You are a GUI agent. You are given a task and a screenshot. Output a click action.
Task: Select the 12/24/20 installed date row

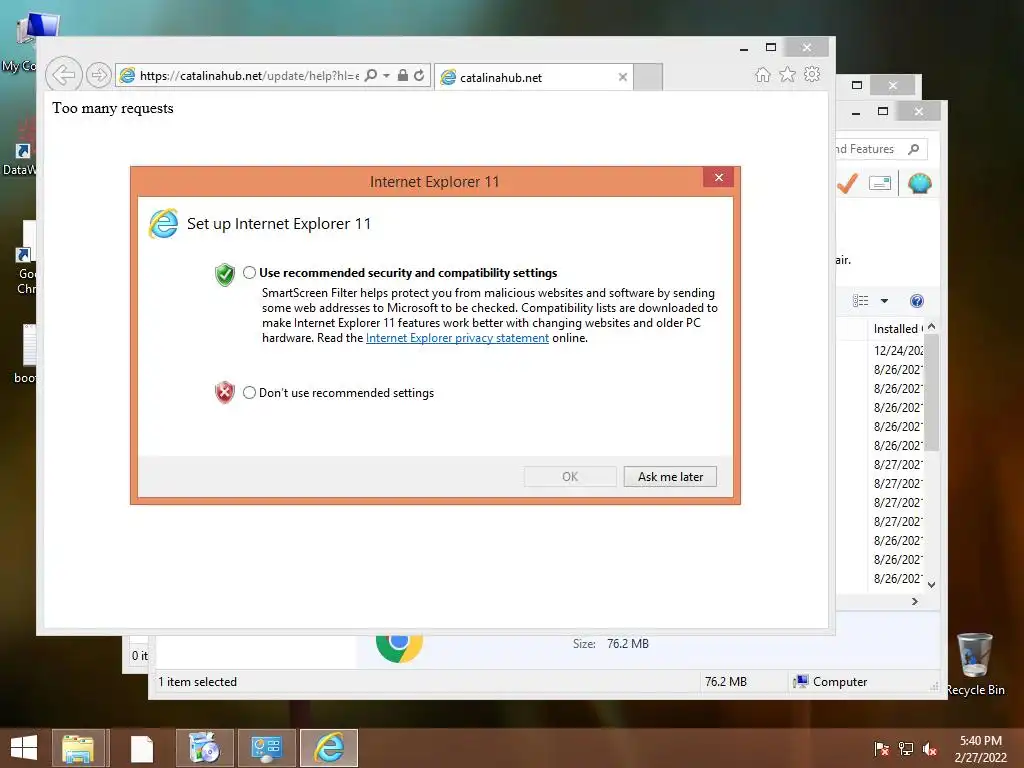coord(898,350)
